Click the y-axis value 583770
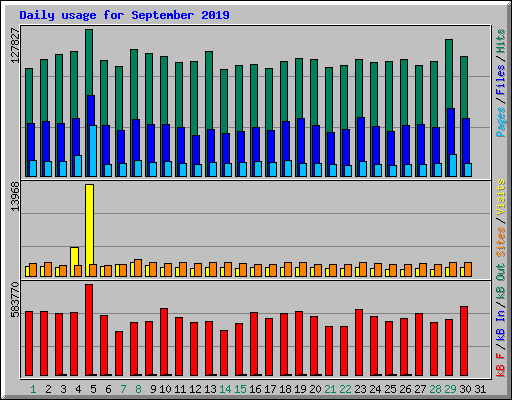This screenshot has width=512, height=400. click(15, 300)
